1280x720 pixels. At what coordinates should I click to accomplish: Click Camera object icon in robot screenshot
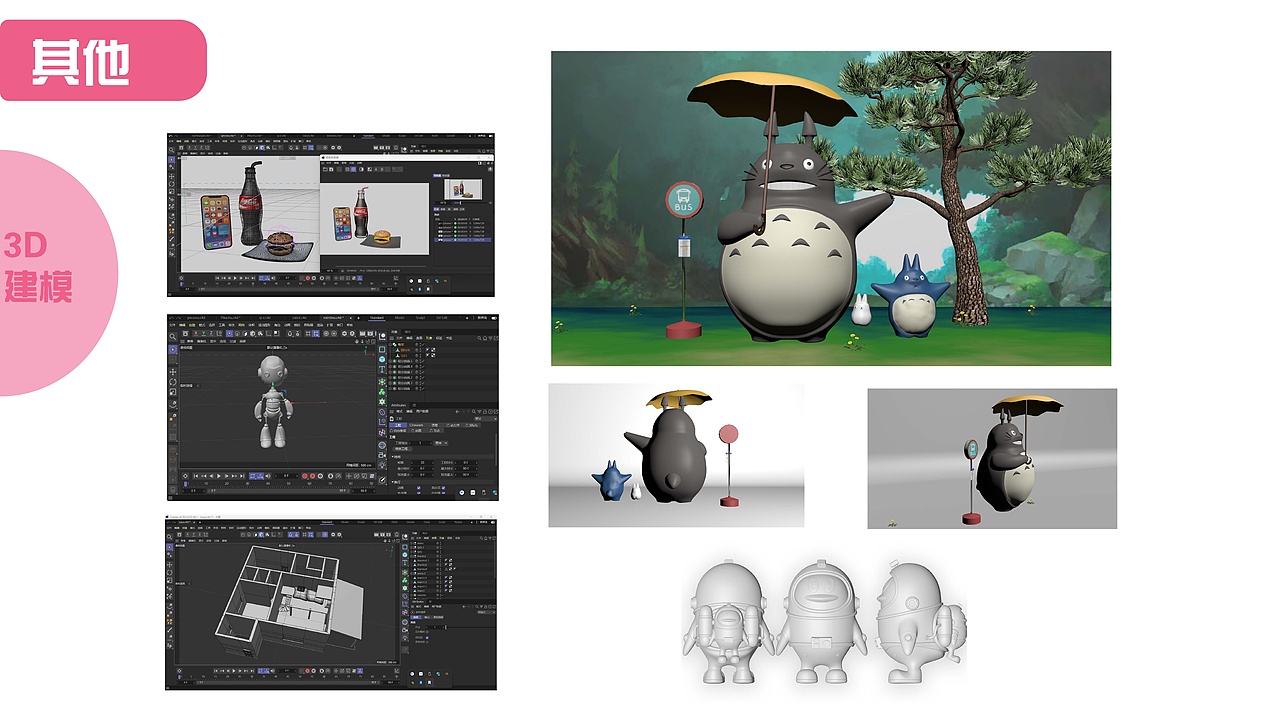point(382,455)
